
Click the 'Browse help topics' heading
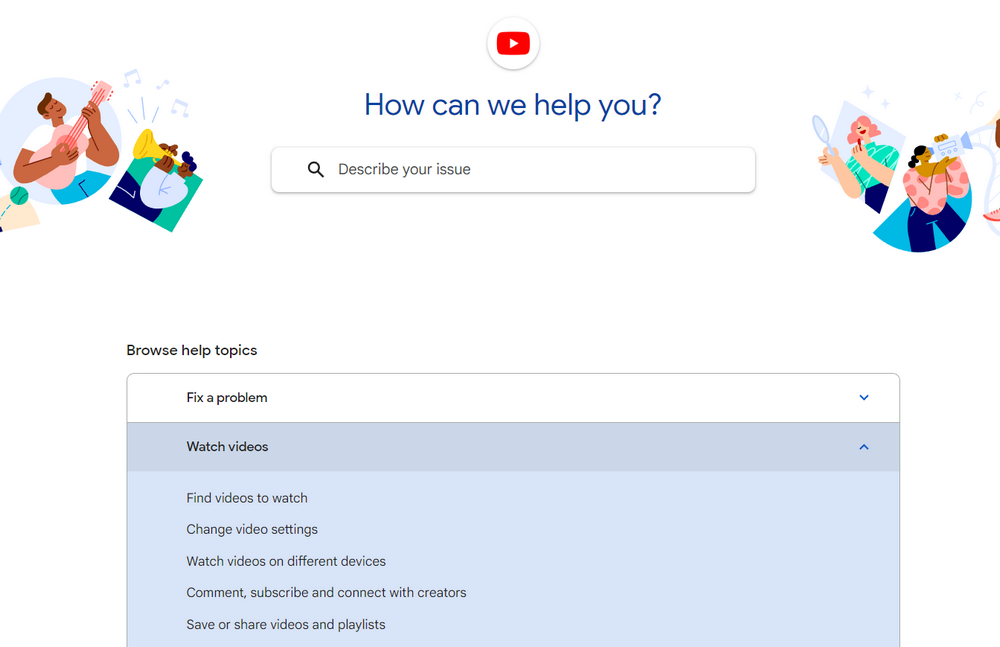click(x=192, y=351)
